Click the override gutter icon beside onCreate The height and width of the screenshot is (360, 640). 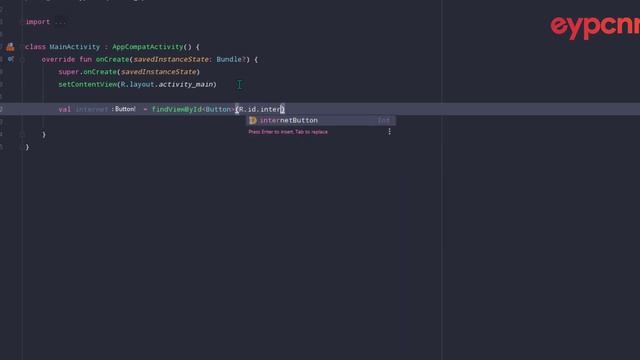(x=11, y=59)
